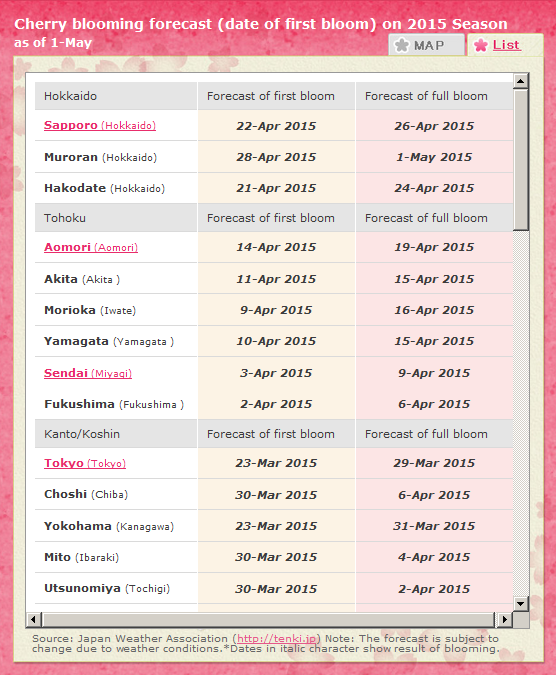Switch to the MAP tab
Screen dimensions: 557x675
(x=427, y=45)
